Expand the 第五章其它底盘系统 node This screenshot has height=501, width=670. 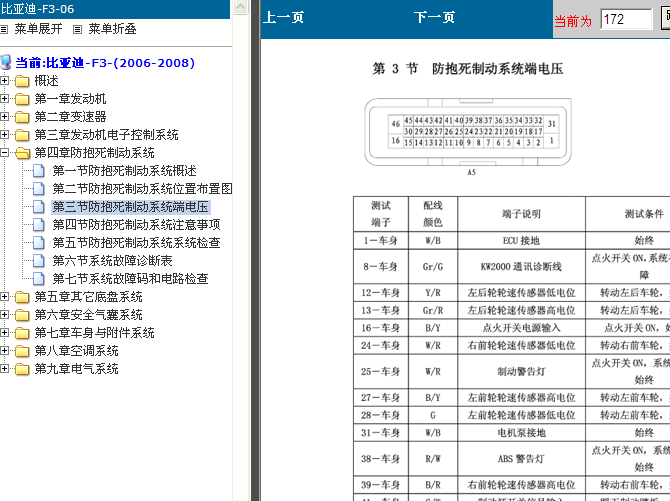[x=4, y=296]
